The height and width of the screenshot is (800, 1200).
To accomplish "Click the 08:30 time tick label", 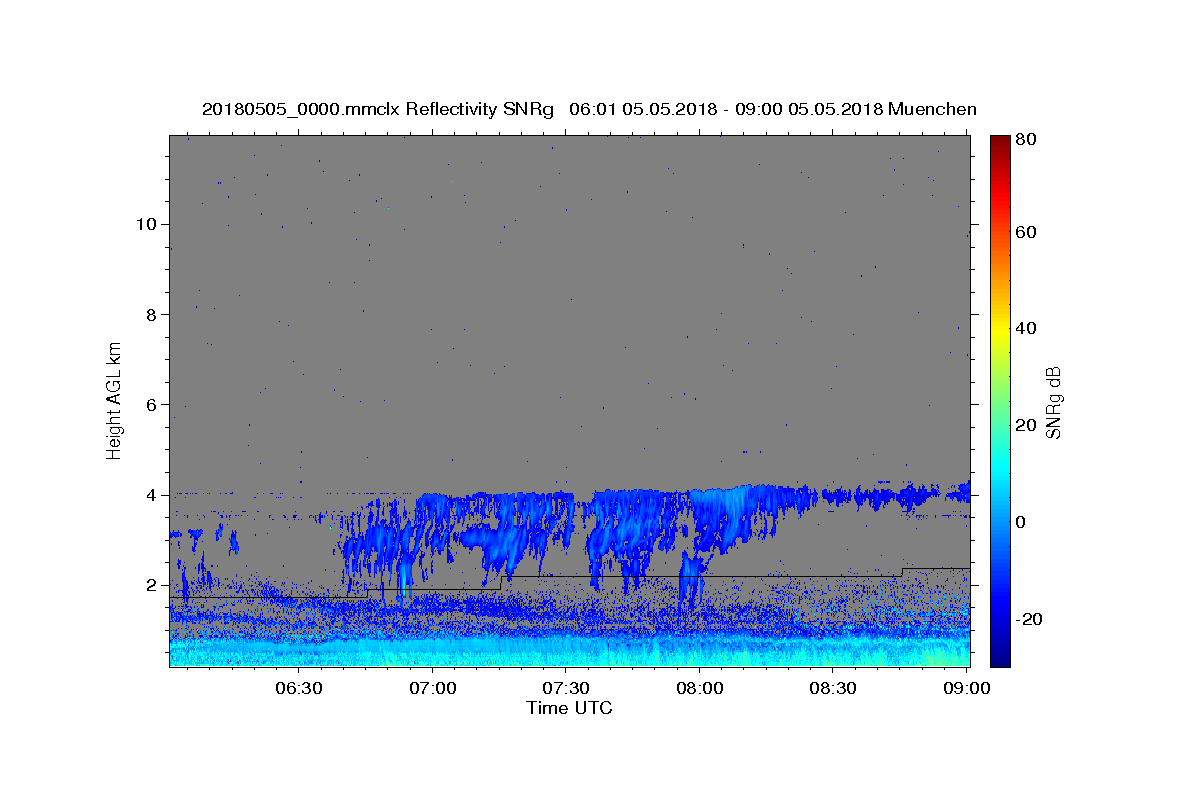I will point(833,689).
